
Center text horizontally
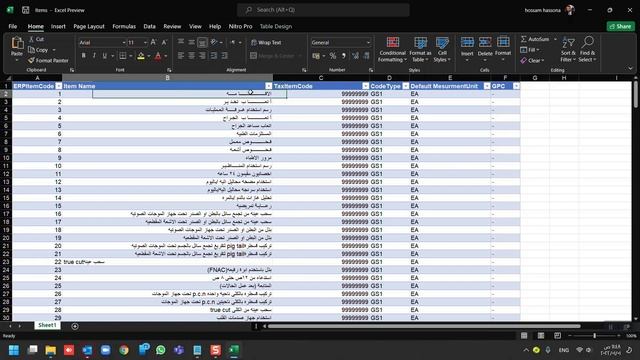coord(191,56)
